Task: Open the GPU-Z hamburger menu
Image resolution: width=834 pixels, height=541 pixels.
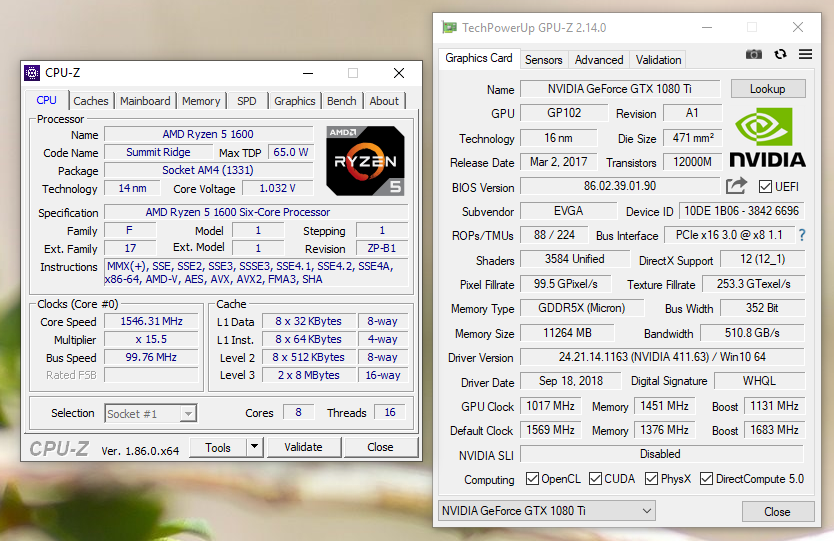Action: click(x=805, y=54)
